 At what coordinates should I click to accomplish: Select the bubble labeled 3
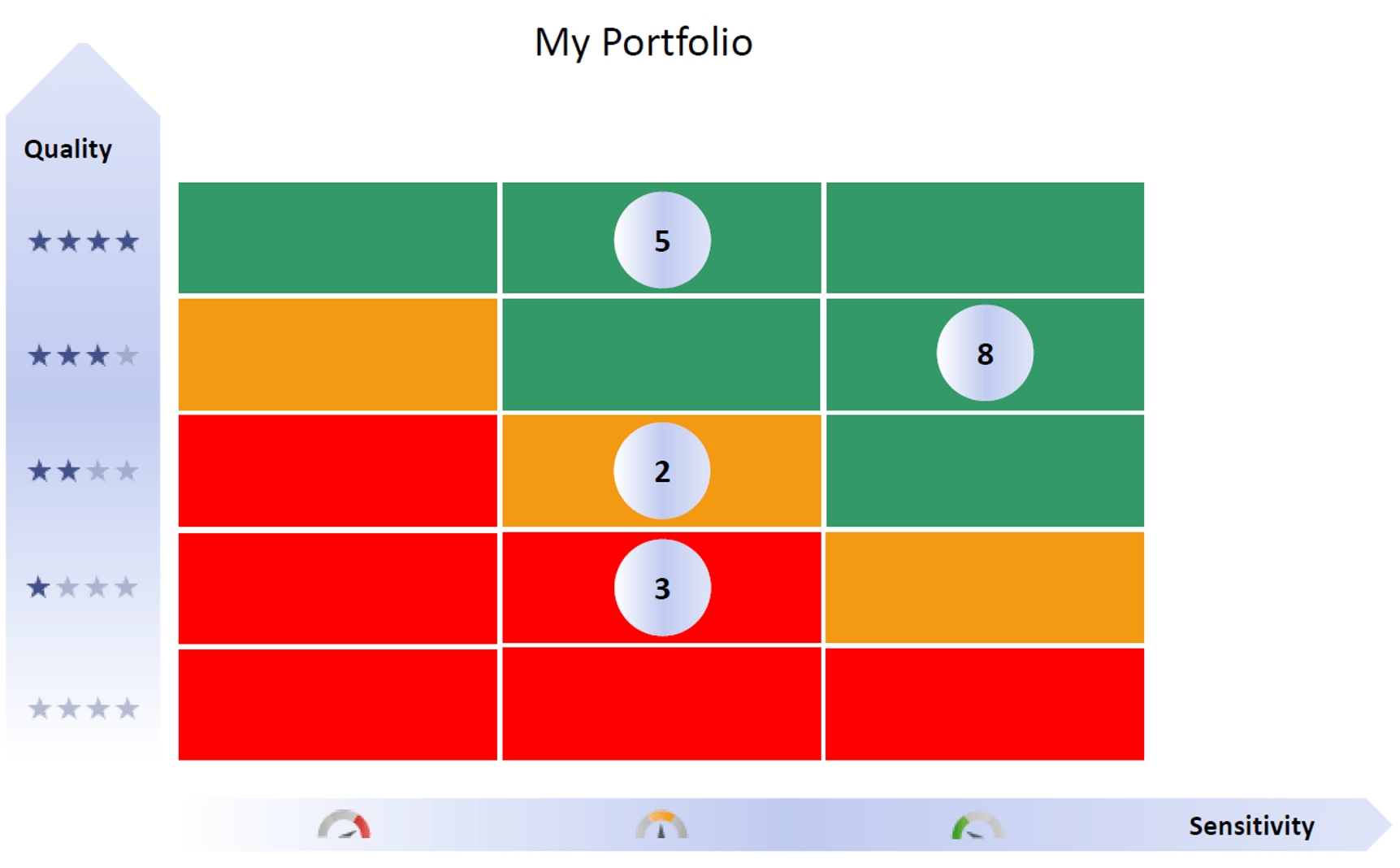click(661, 588)
